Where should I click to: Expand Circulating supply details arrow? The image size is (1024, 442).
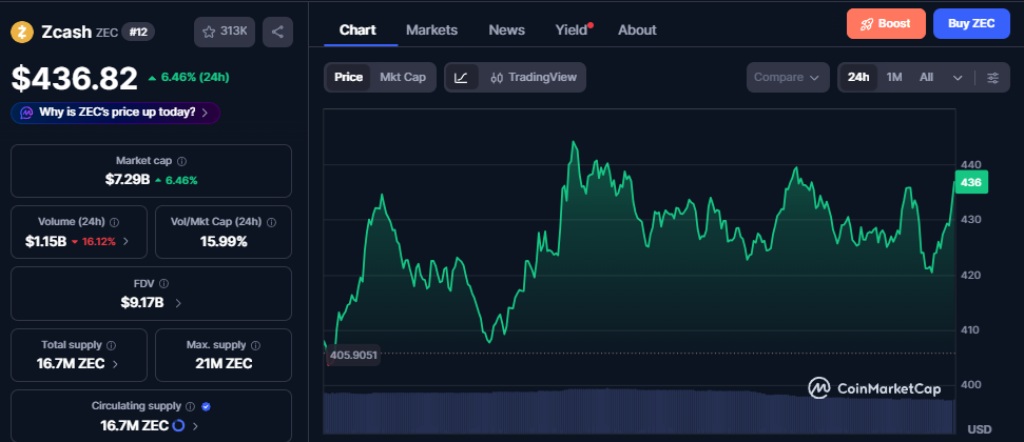195,426
